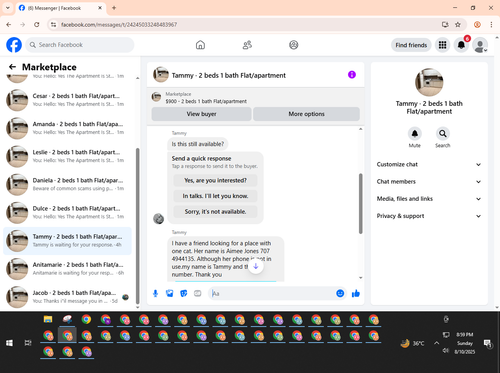The width and height of the screenshot is (500, 373).
Task: Click the browser address bar URL
Action: (x=119, y=25)
